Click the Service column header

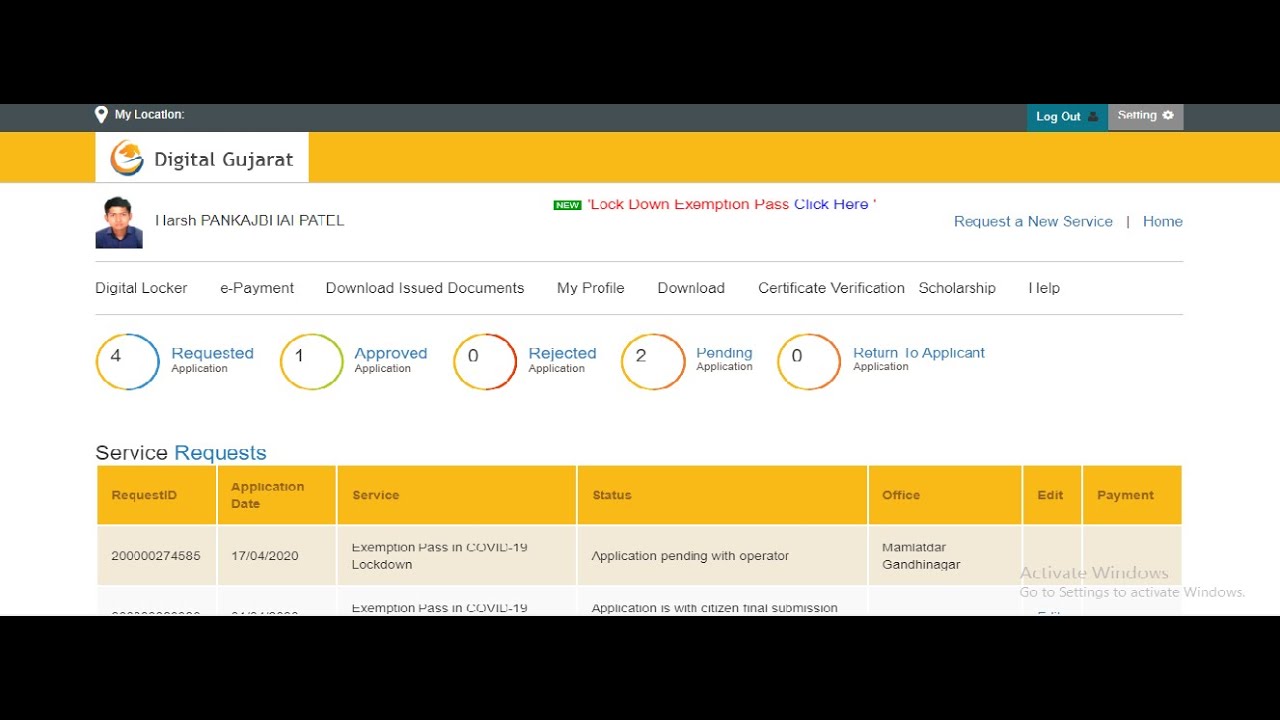pyautogui.click(x=457, y=495)
